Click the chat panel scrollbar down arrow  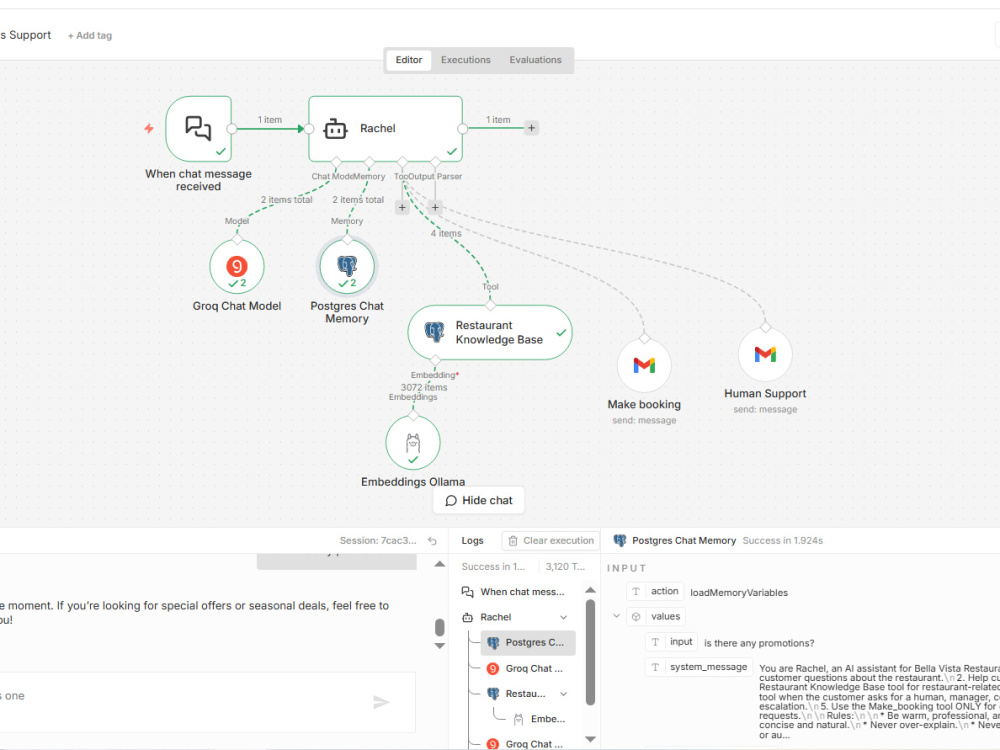tap(439, 646)
